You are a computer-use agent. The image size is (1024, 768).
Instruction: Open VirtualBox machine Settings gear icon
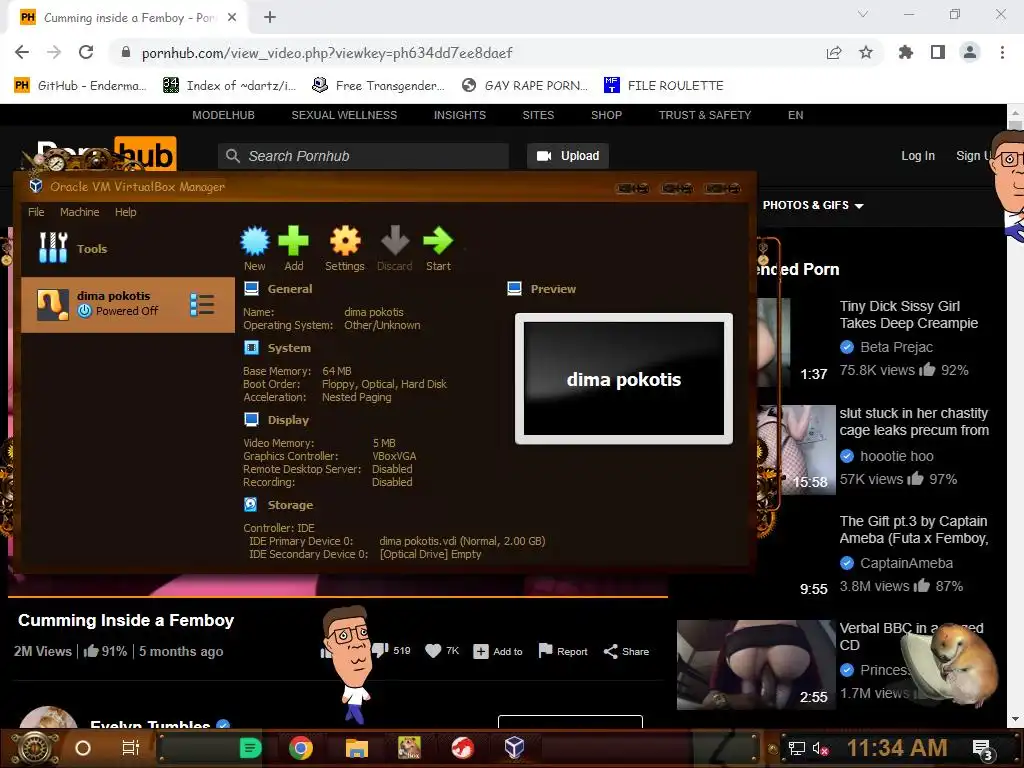345,242
